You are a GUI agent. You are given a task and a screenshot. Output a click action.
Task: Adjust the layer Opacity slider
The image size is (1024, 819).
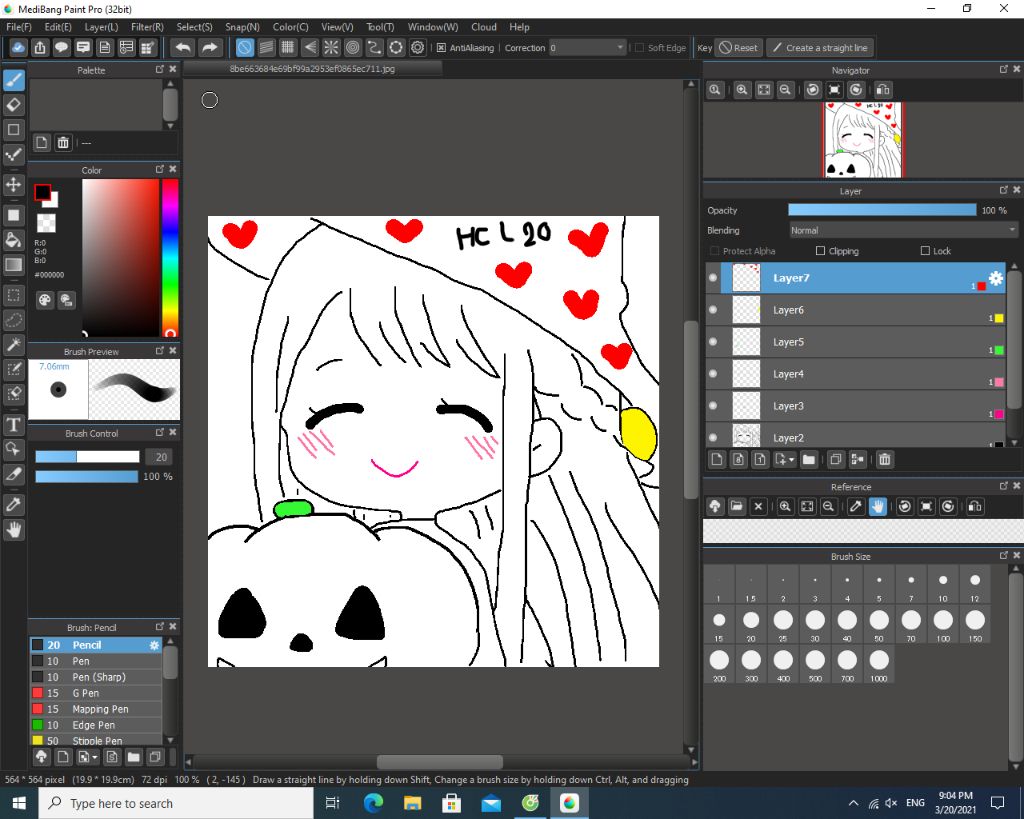(882, 210)
